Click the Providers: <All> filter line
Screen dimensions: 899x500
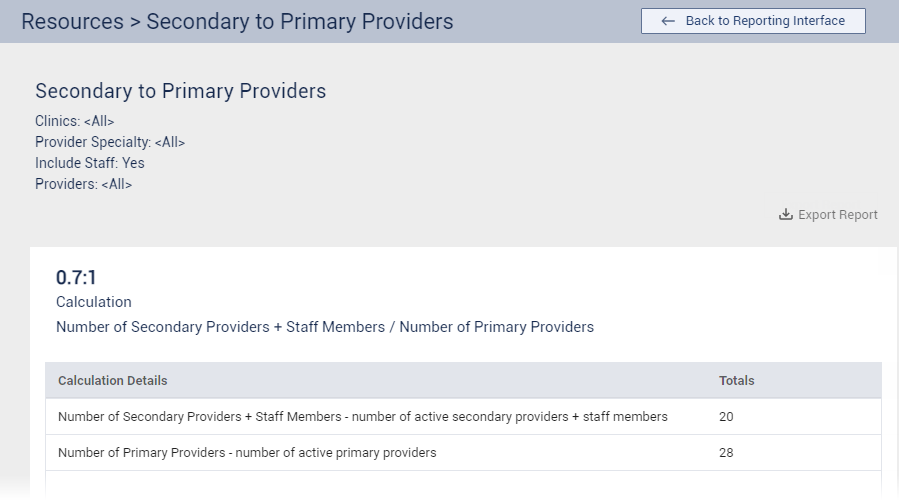(83, 184)
